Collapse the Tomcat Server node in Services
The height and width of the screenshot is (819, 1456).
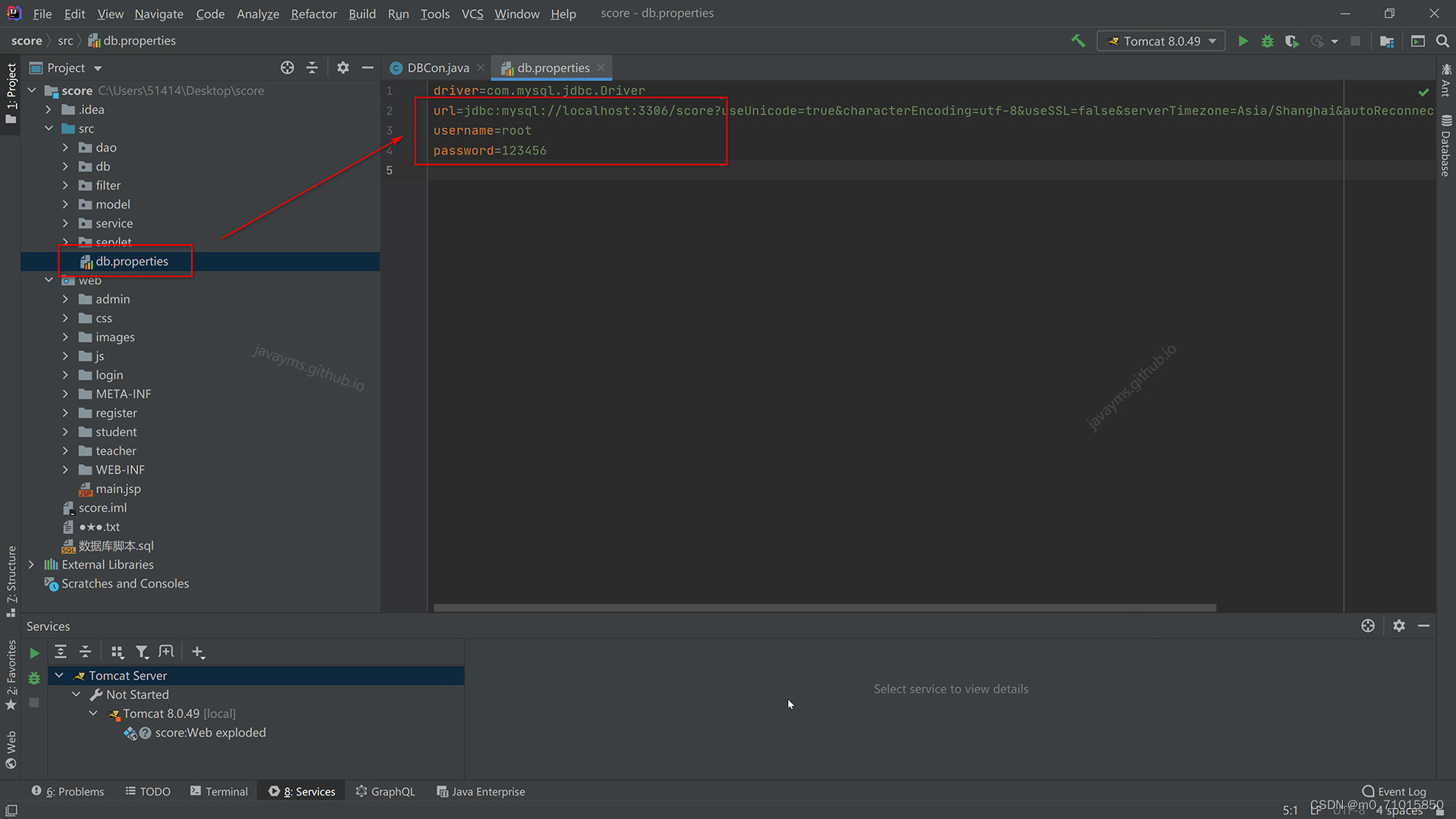tap(59, 676)
